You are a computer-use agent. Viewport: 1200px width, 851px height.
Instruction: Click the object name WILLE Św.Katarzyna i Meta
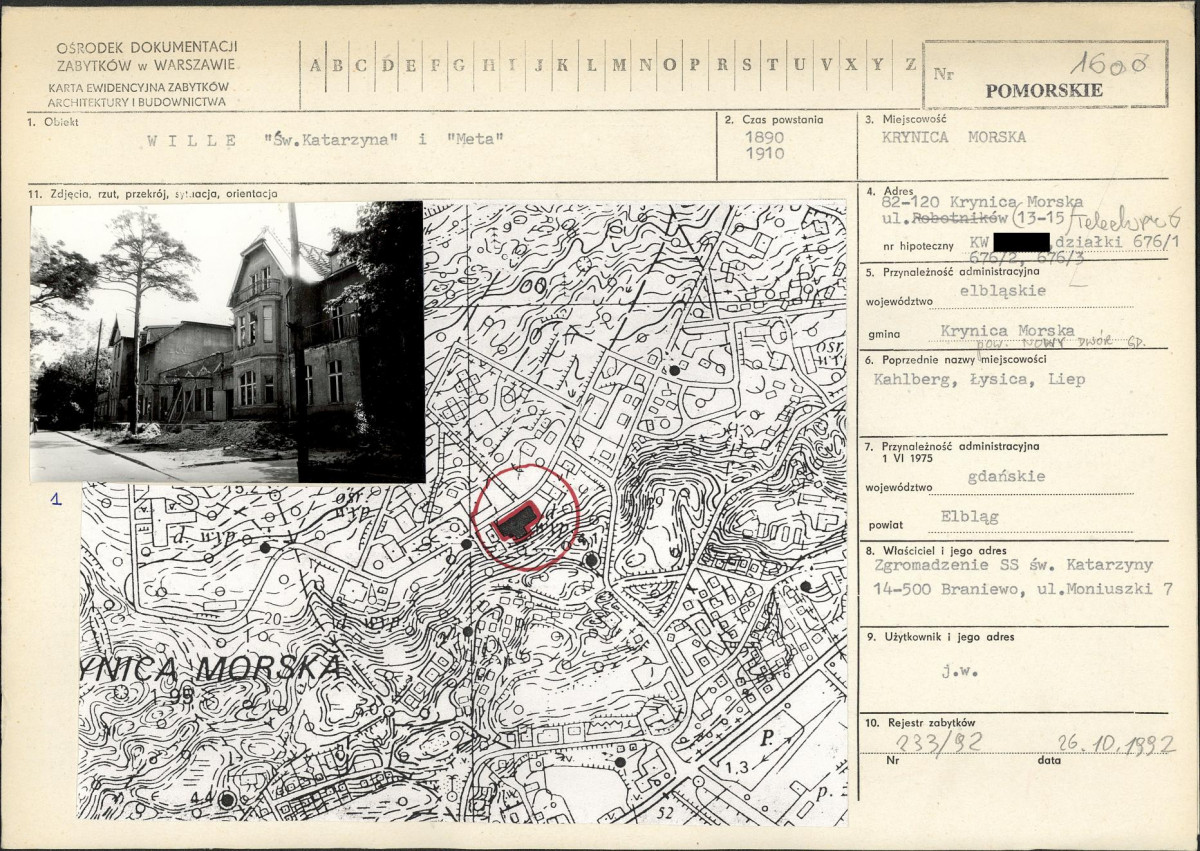(325, 138)
